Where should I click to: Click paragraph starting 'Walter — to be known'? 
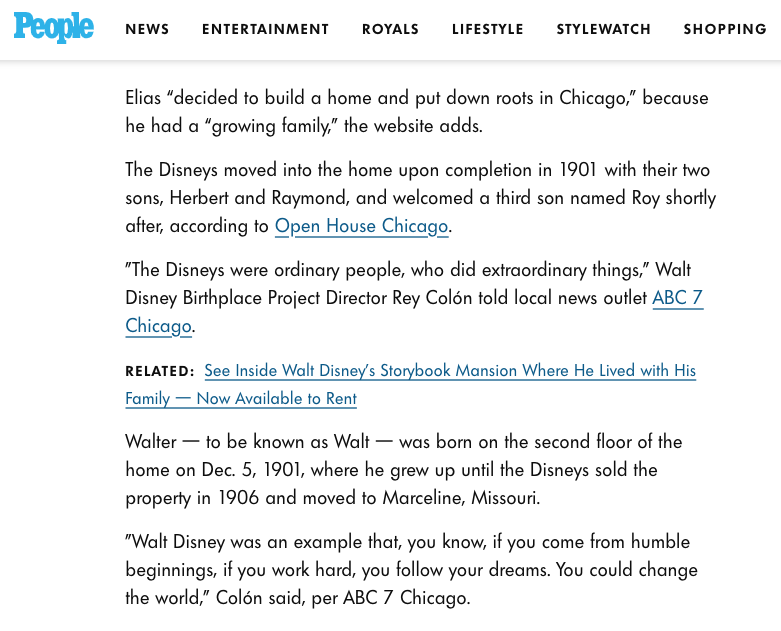(403, 470)
